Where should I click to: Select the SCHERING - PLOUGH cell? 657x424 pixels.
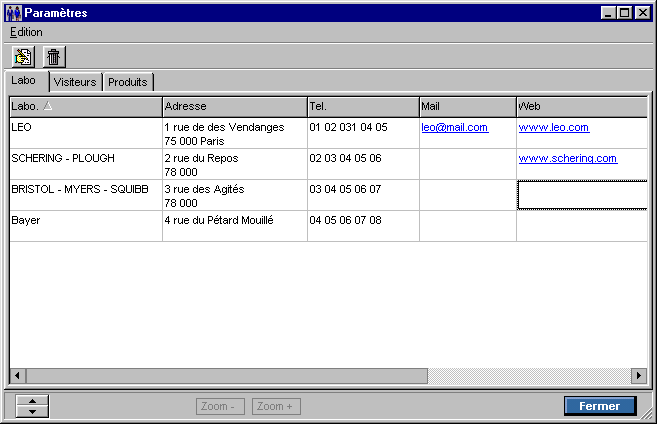pyautogui.click(x=86, y=164)
